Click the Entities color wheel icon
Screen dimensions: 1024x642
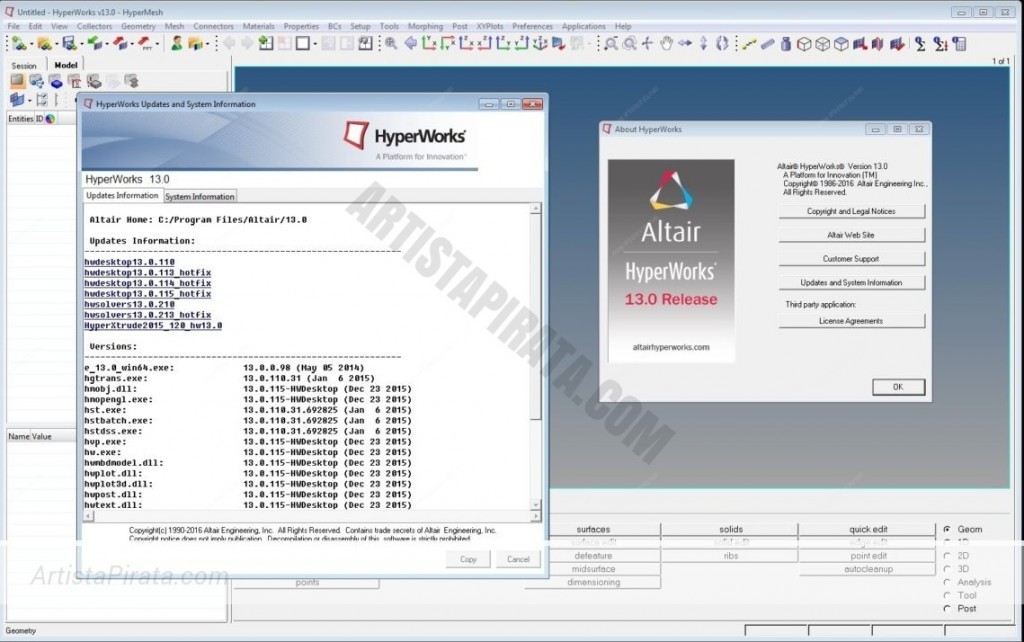click(x=50, y=118)
